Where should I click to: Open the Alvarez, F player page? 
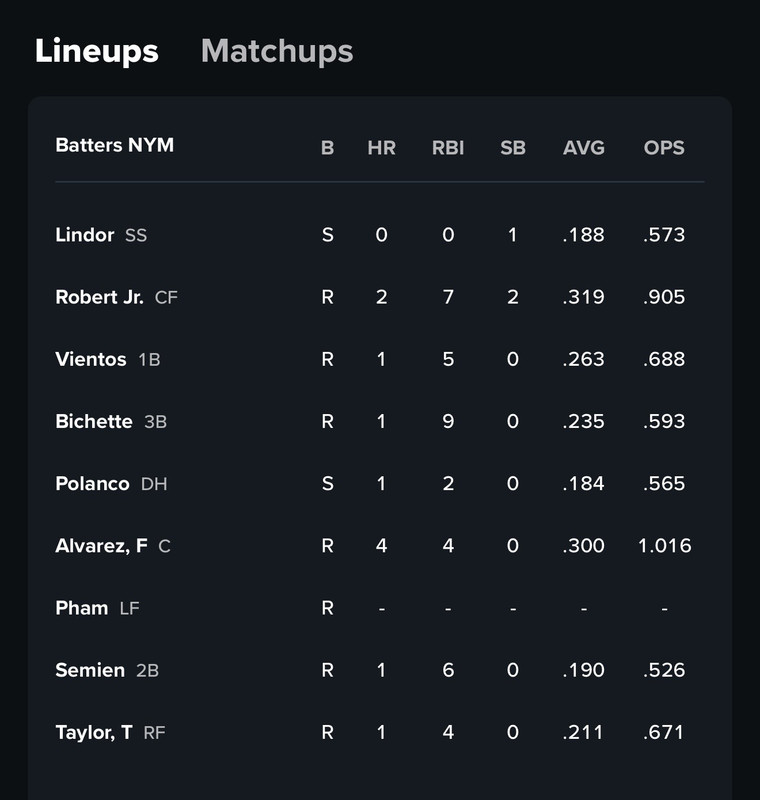point(102,546)
